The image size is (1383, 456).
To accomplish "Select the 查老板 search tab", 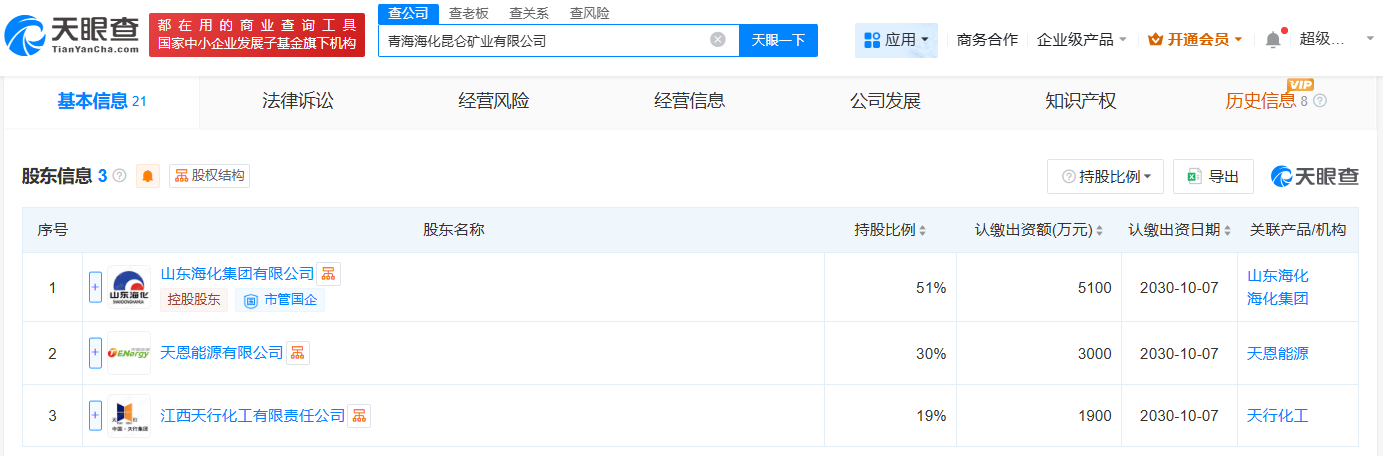I will coord(468,13).
